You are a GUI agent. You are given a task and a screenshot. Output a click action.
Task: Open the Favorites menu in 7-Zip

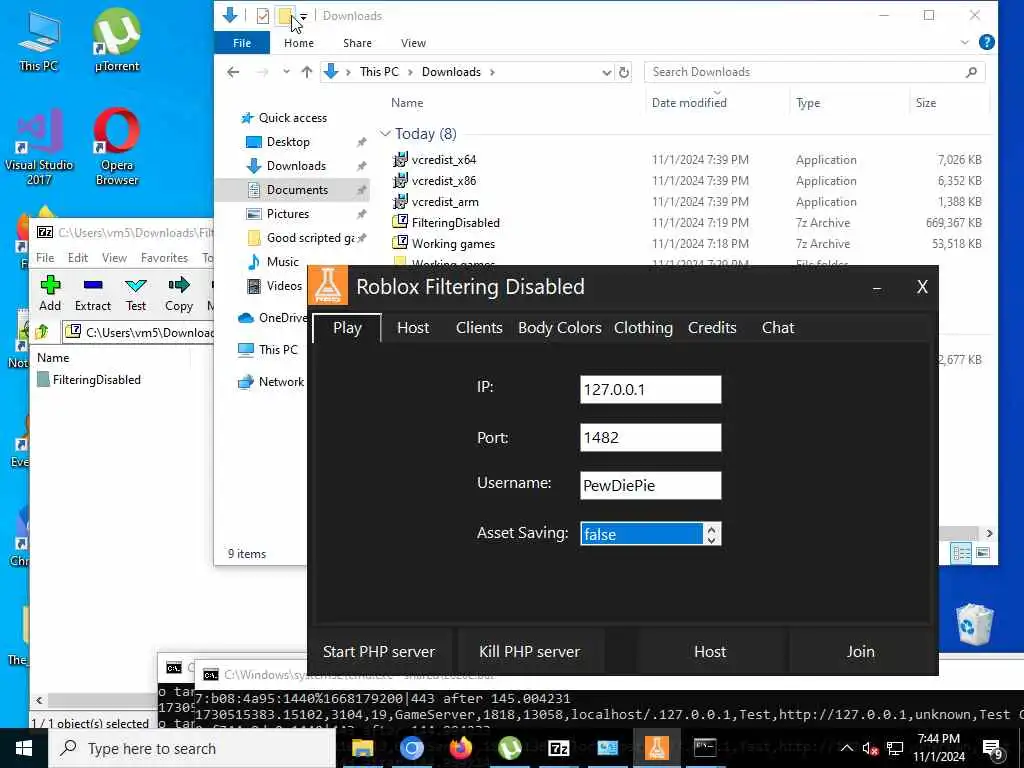click(164, 258)
